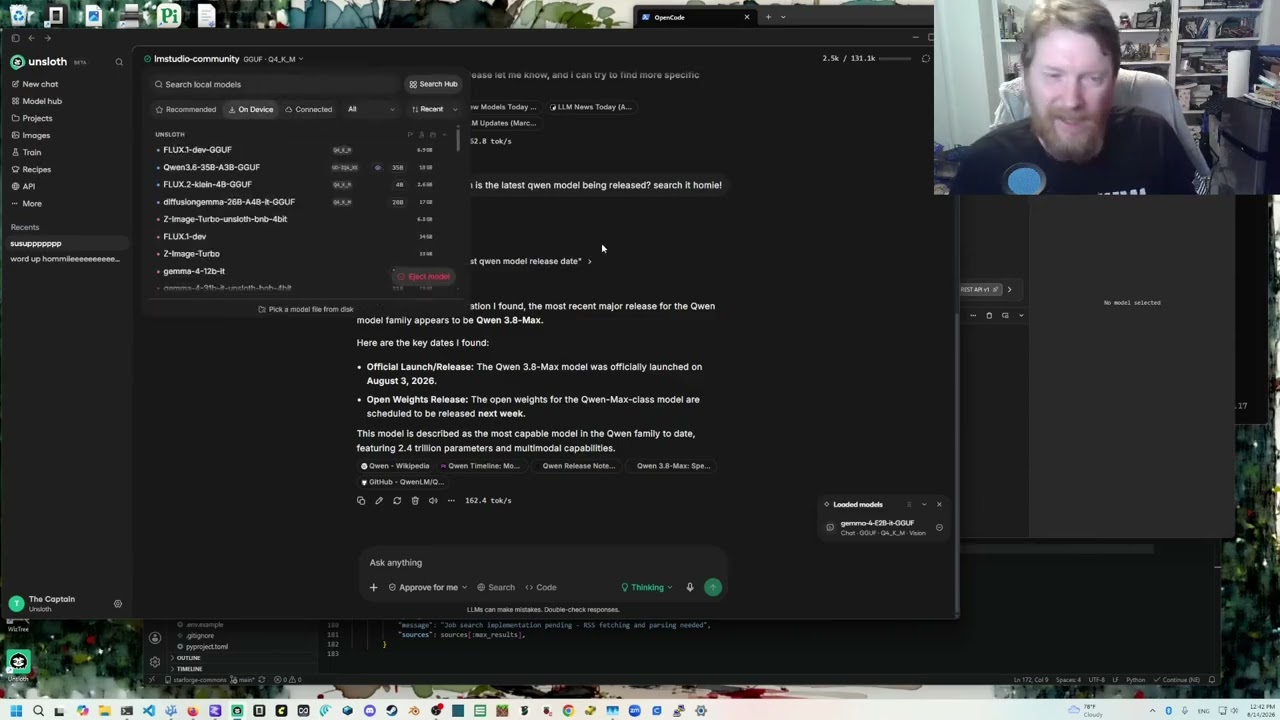Image resolution: width=1280 pixels, height=720 pixels.
Task: Toggle Code tool in composer
Action: pos(540,588)
